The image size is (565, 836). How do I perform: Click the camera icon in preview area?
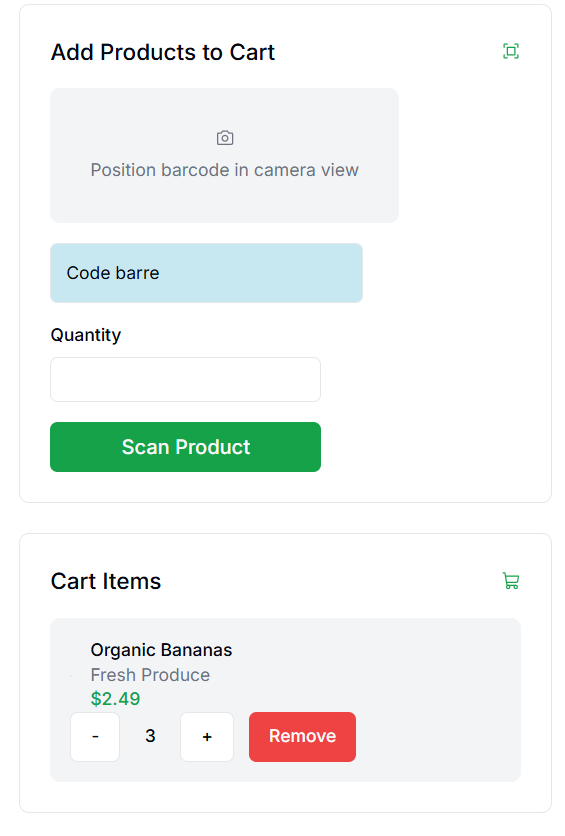[x=225, y=138]
